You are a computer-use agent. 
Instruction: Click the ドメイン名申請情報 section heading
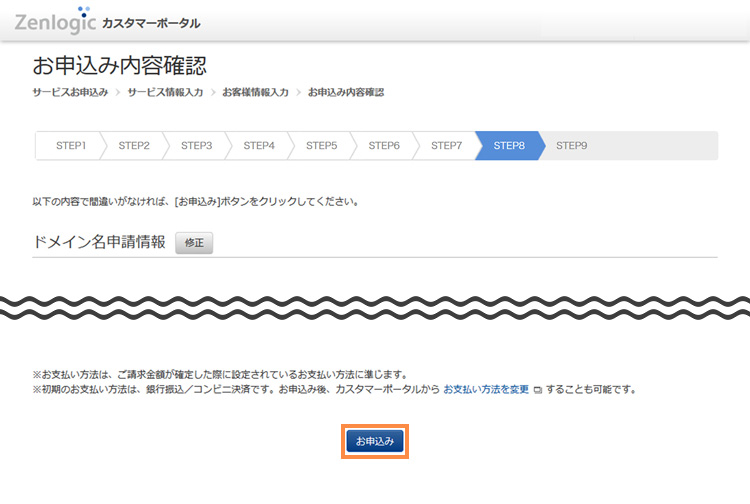(99, 242)
